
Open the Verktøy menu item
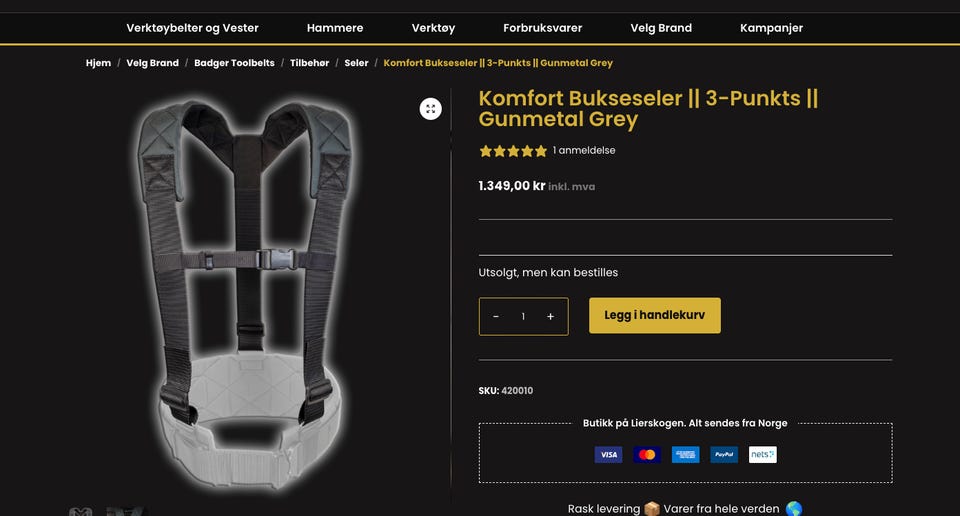[433, 28]
